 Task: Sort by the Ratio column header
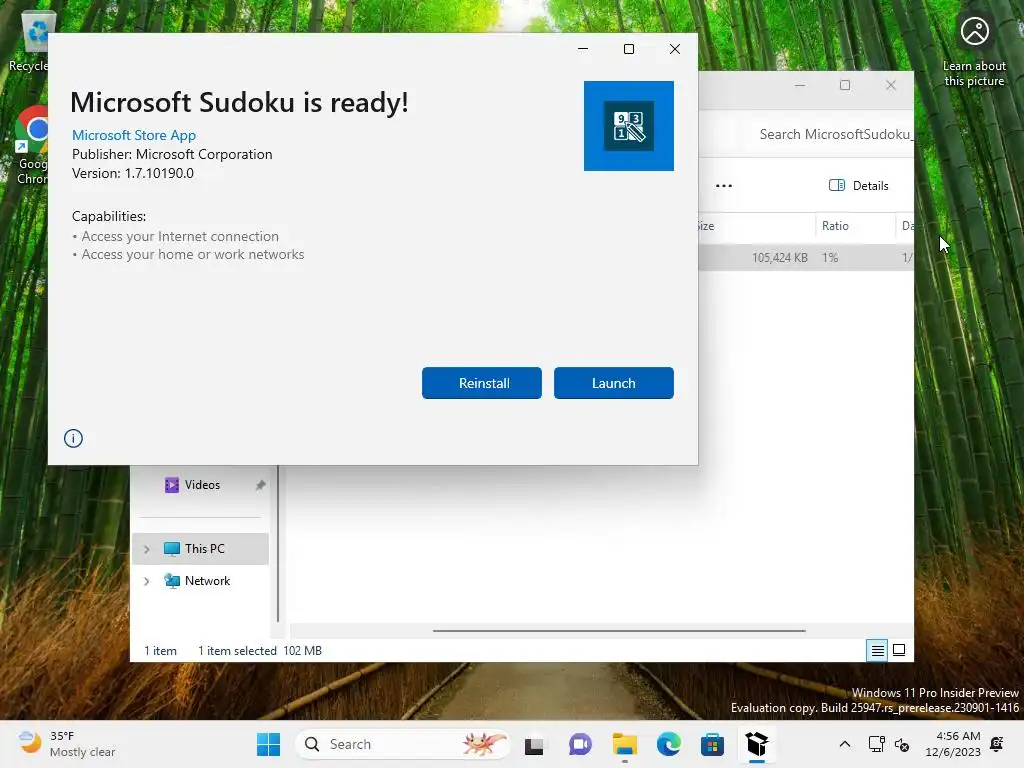(855, 226)
